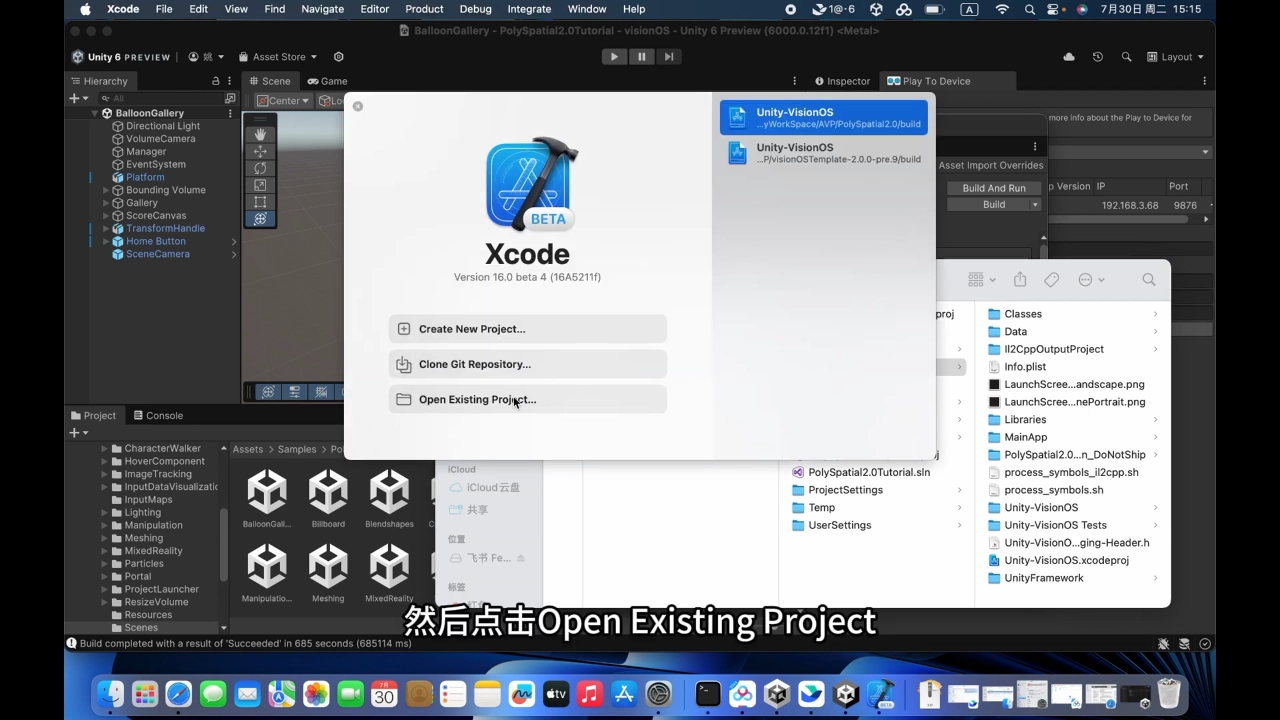Viewport: 1280px width, 720px height.
Task: Select the Move tool in Scene toolbar
Action: coord(260,151)
